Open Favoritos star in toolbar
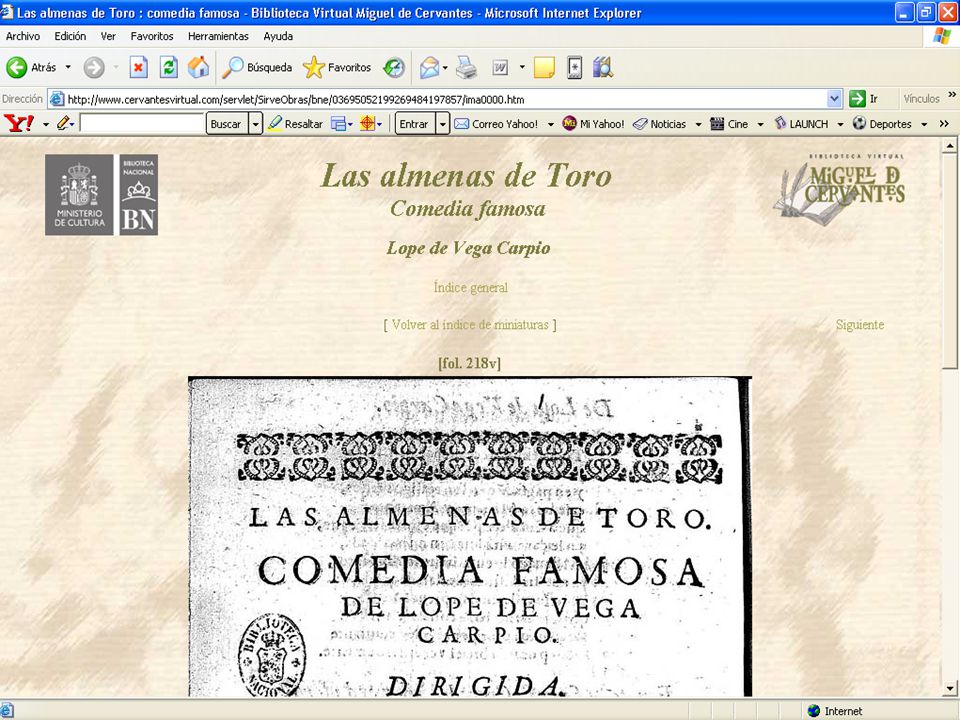 tap(337, 67)
